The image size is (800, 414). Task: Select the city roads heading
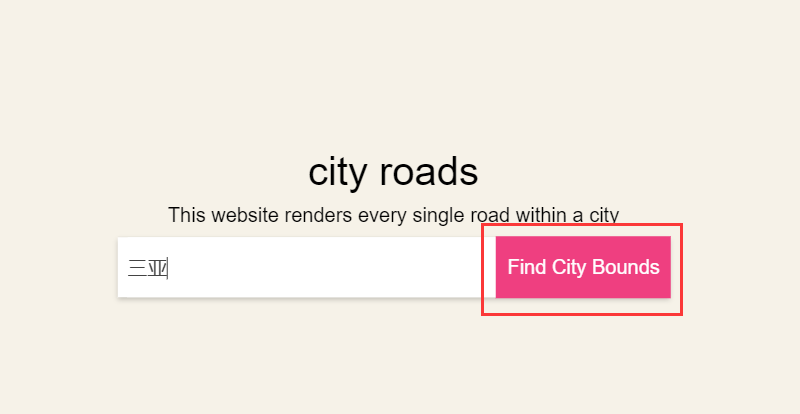(x=393, y=172)
